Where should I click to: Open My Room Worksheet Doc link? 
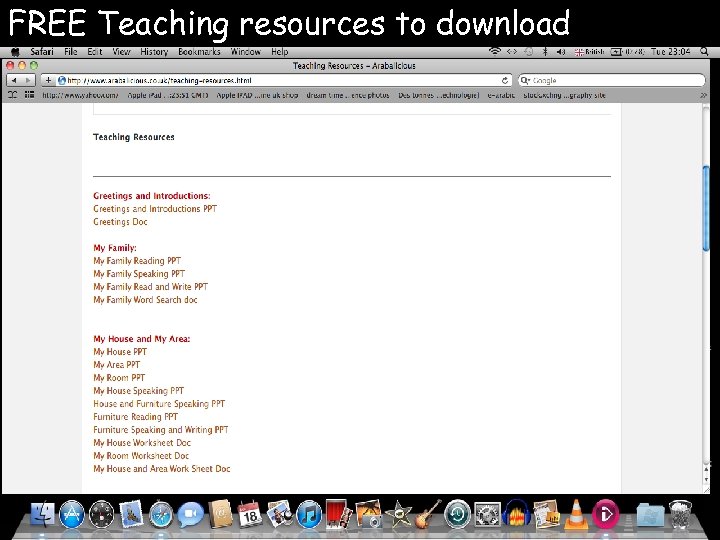coord(141,456)
